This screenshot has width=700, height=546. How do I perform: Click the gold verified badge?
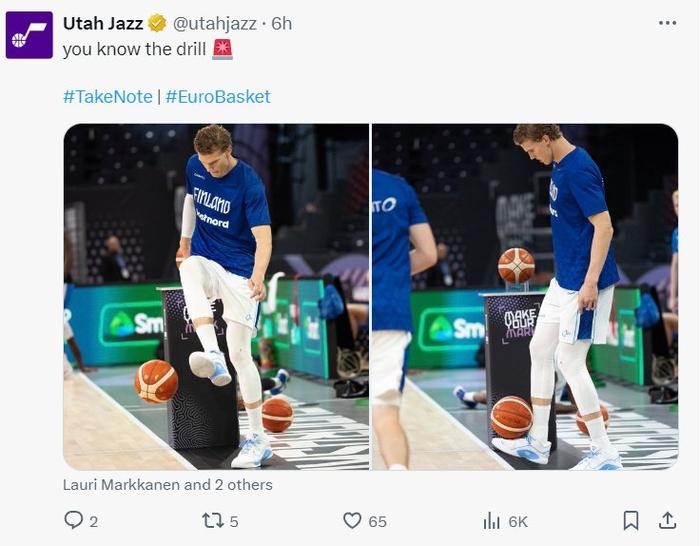157,23
